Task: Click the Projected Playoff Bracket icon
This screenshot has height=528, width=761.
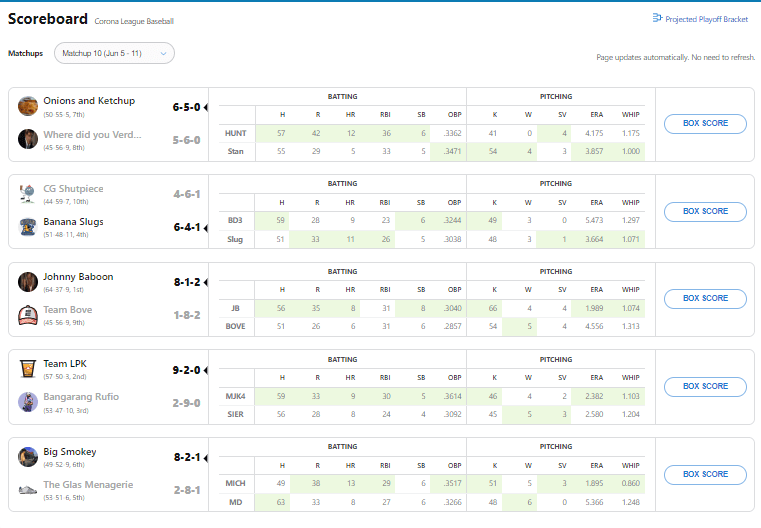Action: point(657,18)
